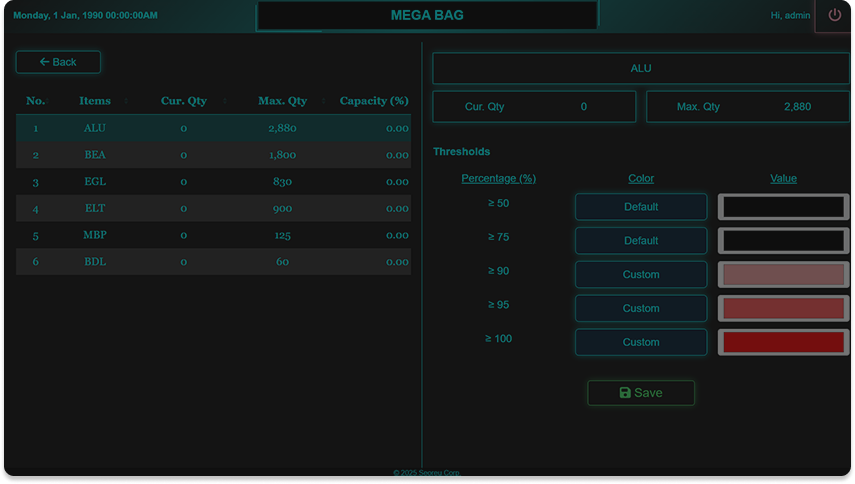Viewport: 855px width, 484px height.
Task: Pick the ≥ 90 threshold color swatch
Action: (783, 275)
